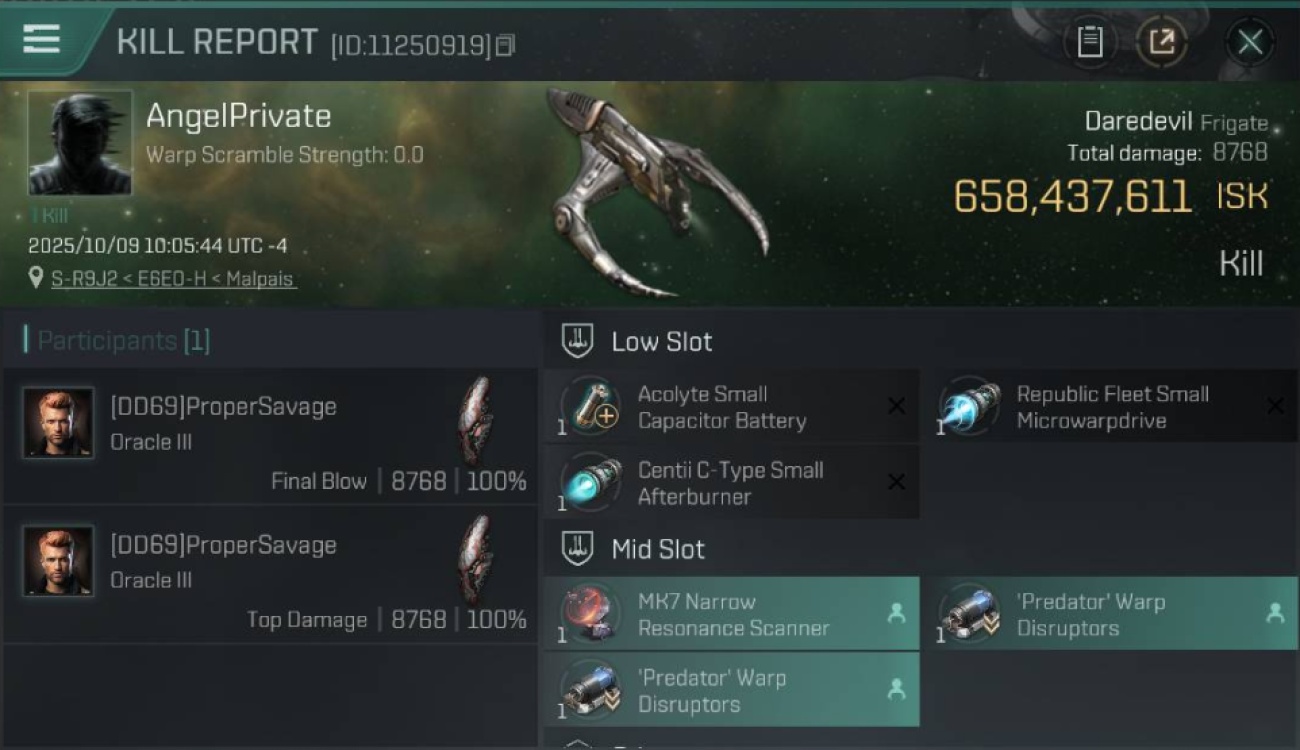Select Acolyte Small Capacitor Battery item

pos(731,407)
